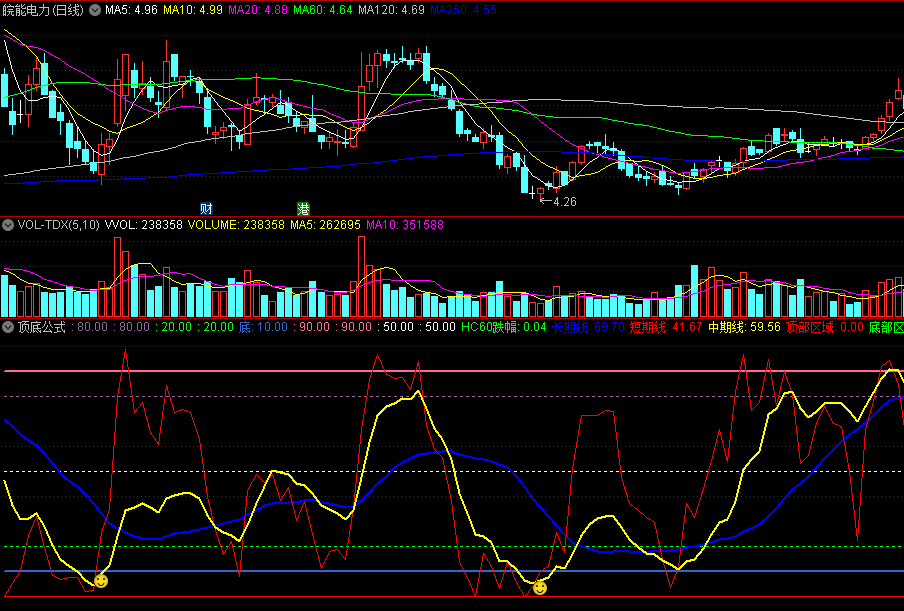Image resolution: width=904 pixels, height=611 pixels.
Task: Select the MA60: 4.64 label
Action: [323, 10]
